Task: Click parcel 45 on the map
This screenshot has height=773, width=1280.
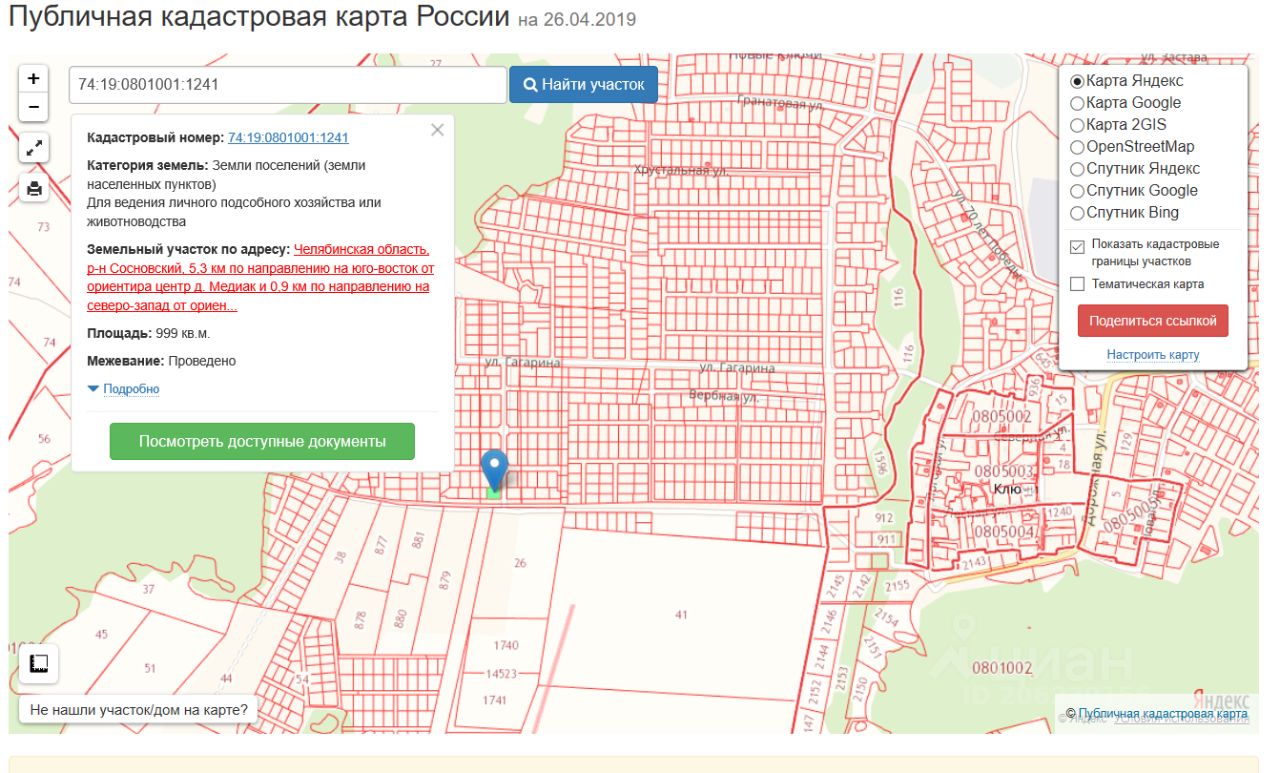Action: click(101, 634)
